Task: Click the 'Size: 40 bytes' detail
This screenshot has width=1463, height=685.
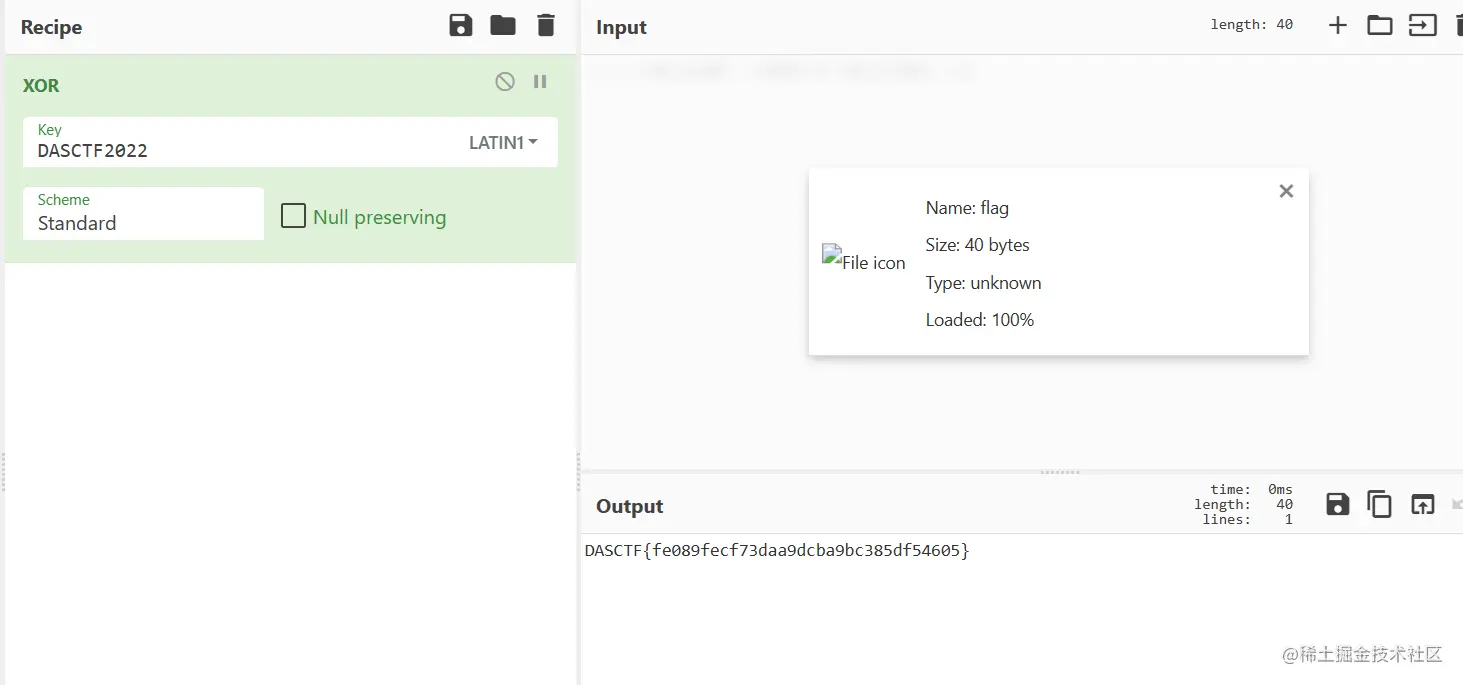Action: point(977,245)
